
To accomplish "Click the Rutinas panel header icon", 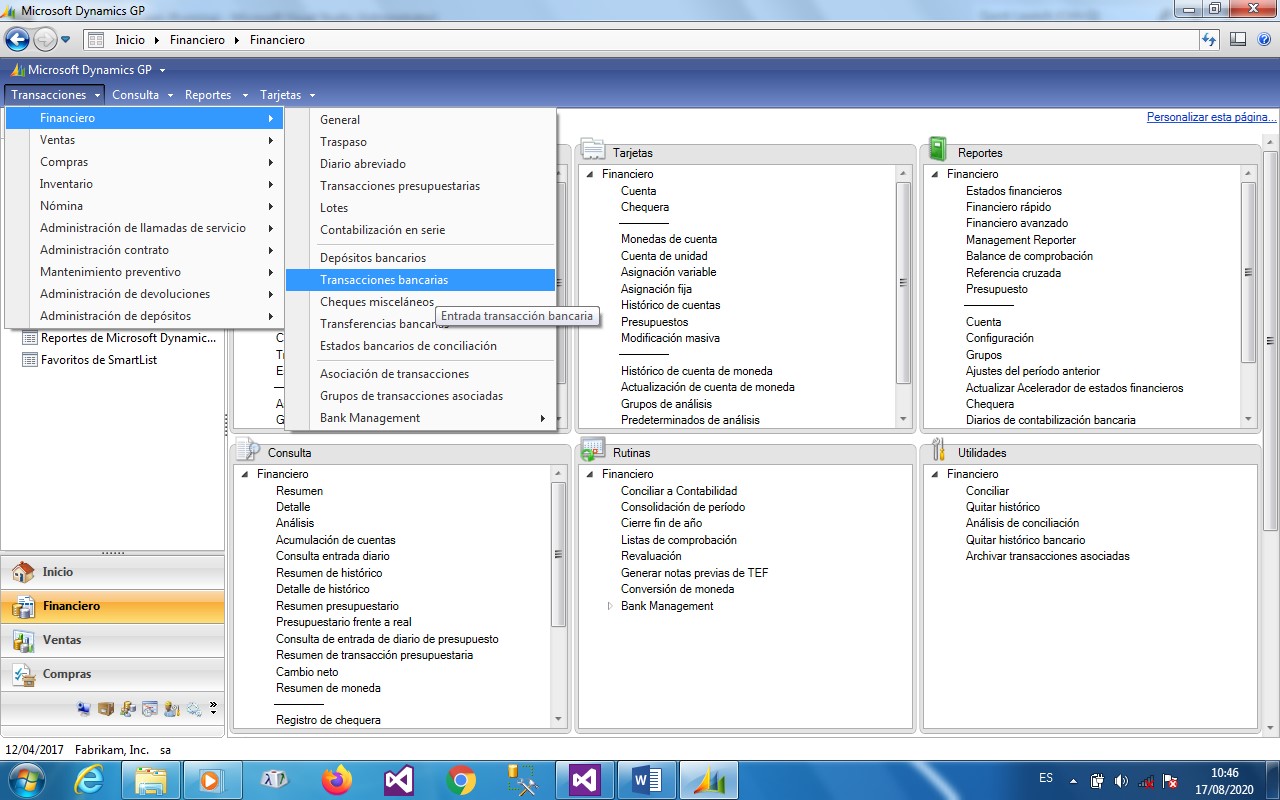I will (592, 450).
